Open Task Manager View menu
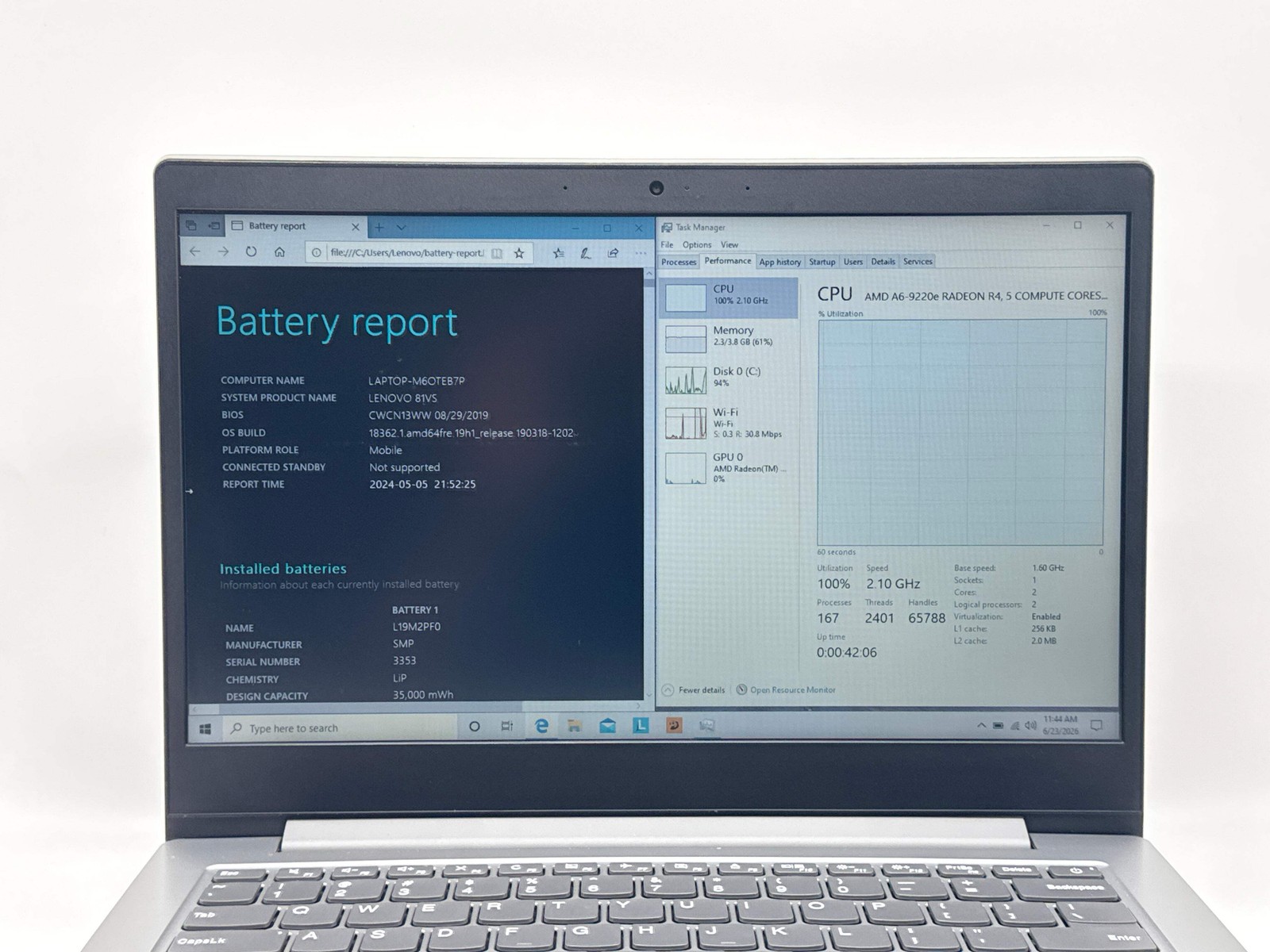This screenshot has height=952, width=1270. (x=729, y=244)
